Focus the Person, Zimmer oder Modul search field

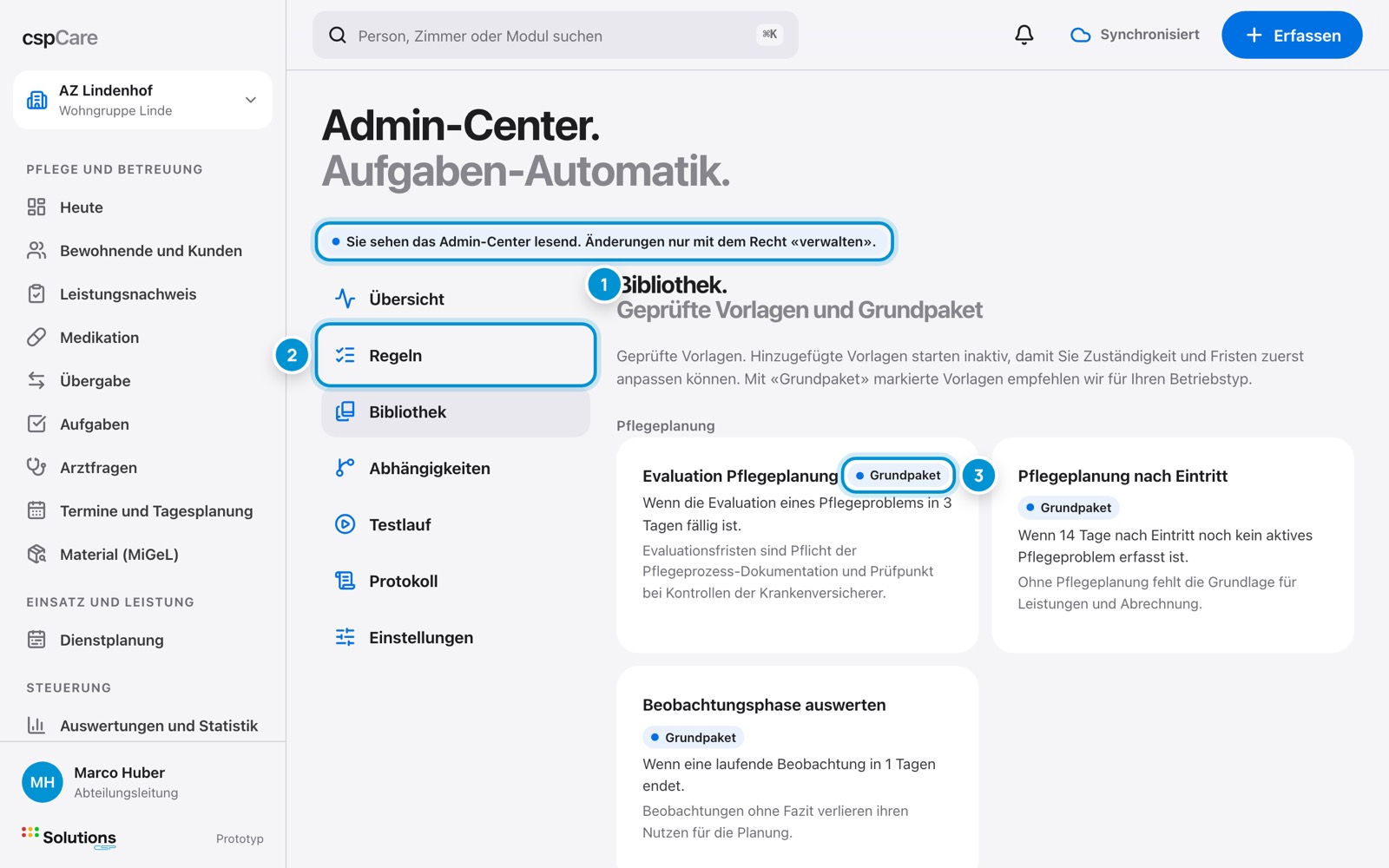tap(556, 35)
